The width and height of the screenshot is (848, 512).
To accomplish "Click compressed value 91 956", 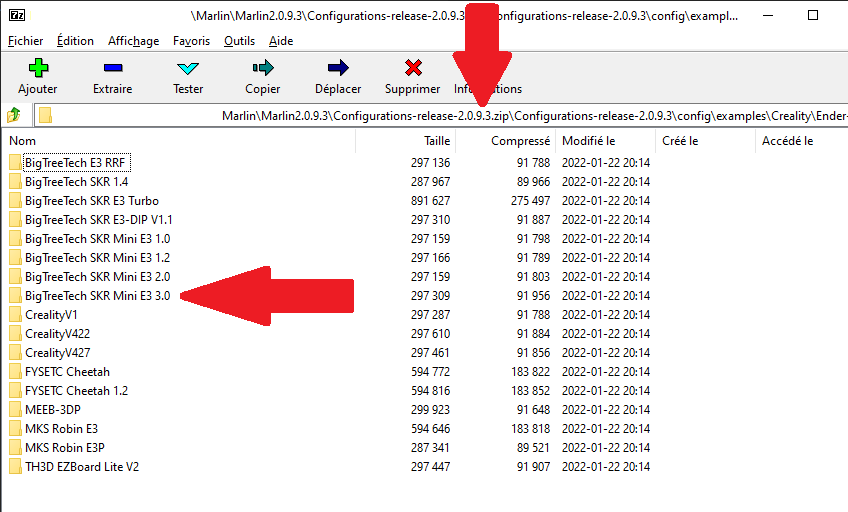I will click(533, 295).
